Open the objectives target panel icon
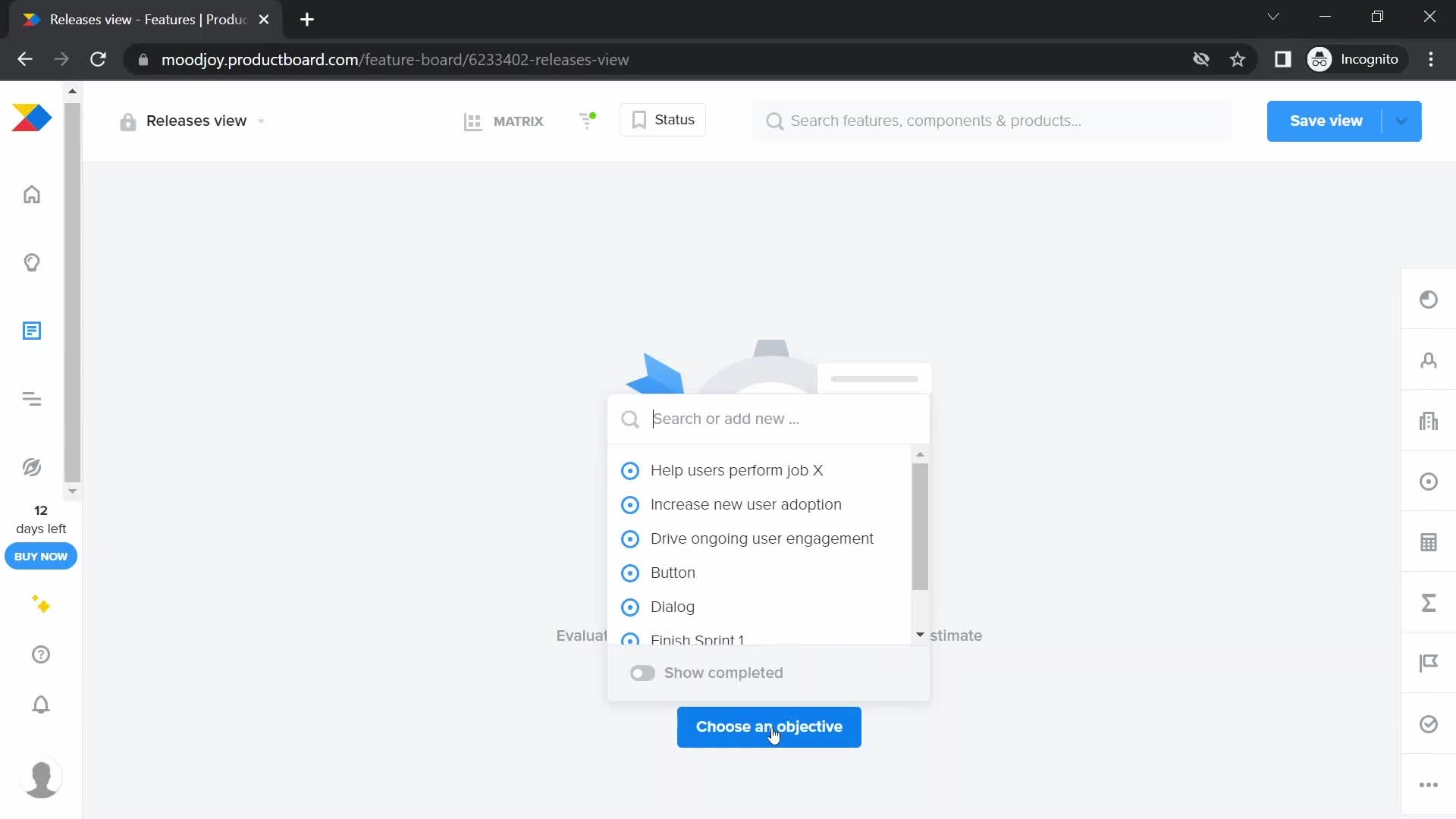This screenshot has height=819, width=1456. pos(1429,482)
